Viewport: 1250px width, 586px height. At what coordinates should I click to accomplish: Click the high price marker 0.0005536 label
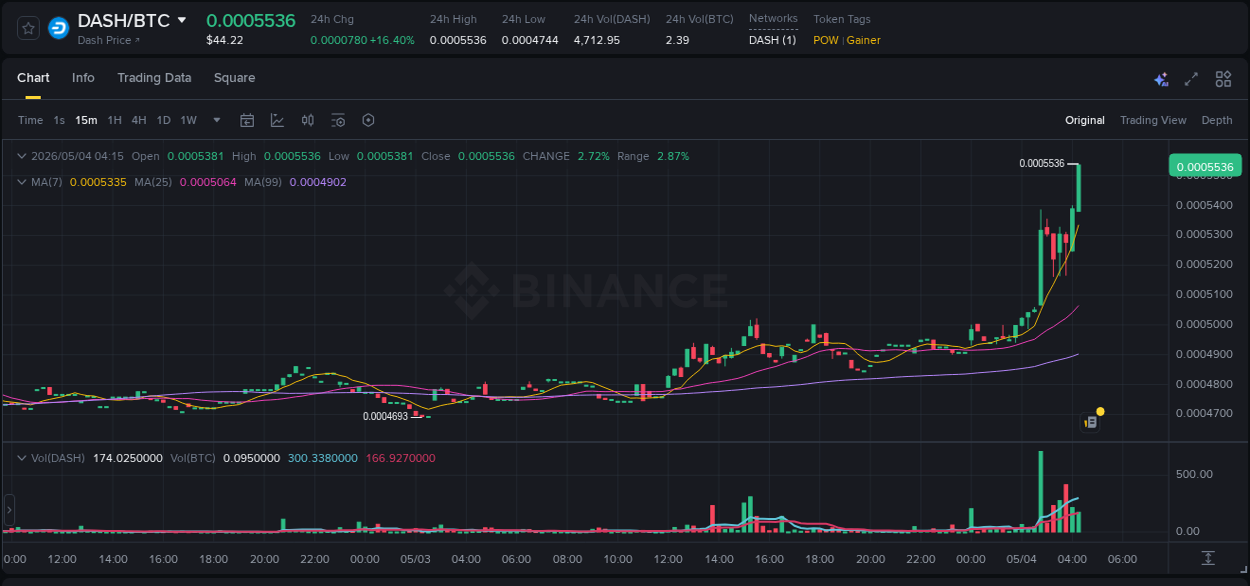pos(1042,163)
